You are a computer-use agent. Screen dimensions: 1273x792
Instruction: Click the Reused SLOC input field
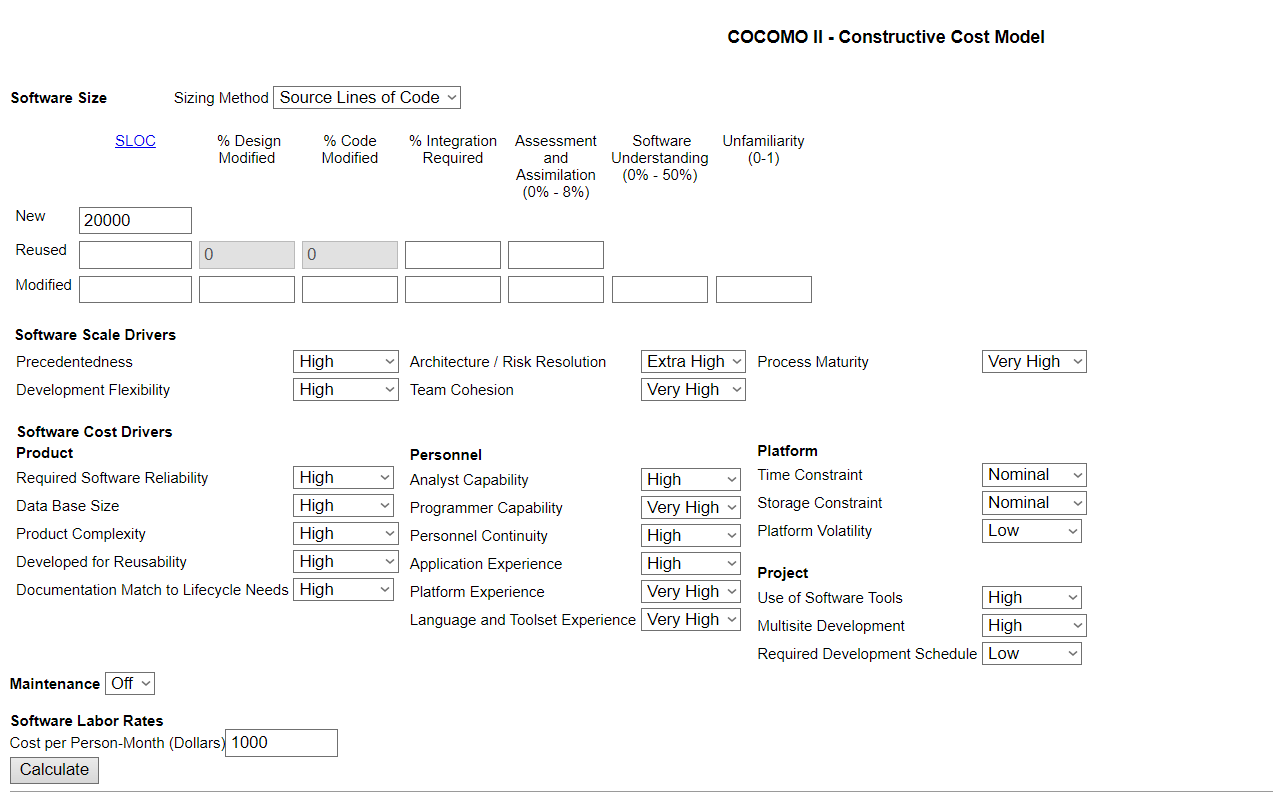tap(135, 255)
